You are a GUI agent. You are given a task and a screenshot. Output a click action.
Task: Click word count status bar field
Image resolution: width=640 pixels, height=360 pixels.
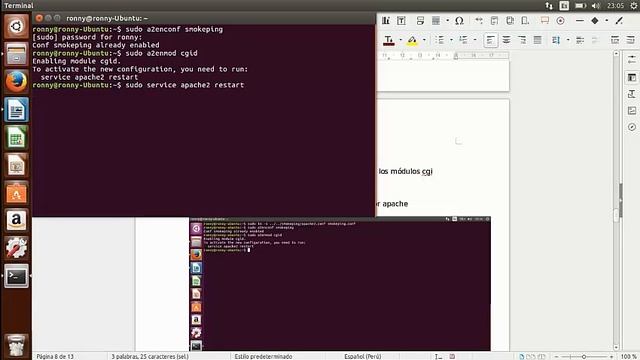[150, 356]
